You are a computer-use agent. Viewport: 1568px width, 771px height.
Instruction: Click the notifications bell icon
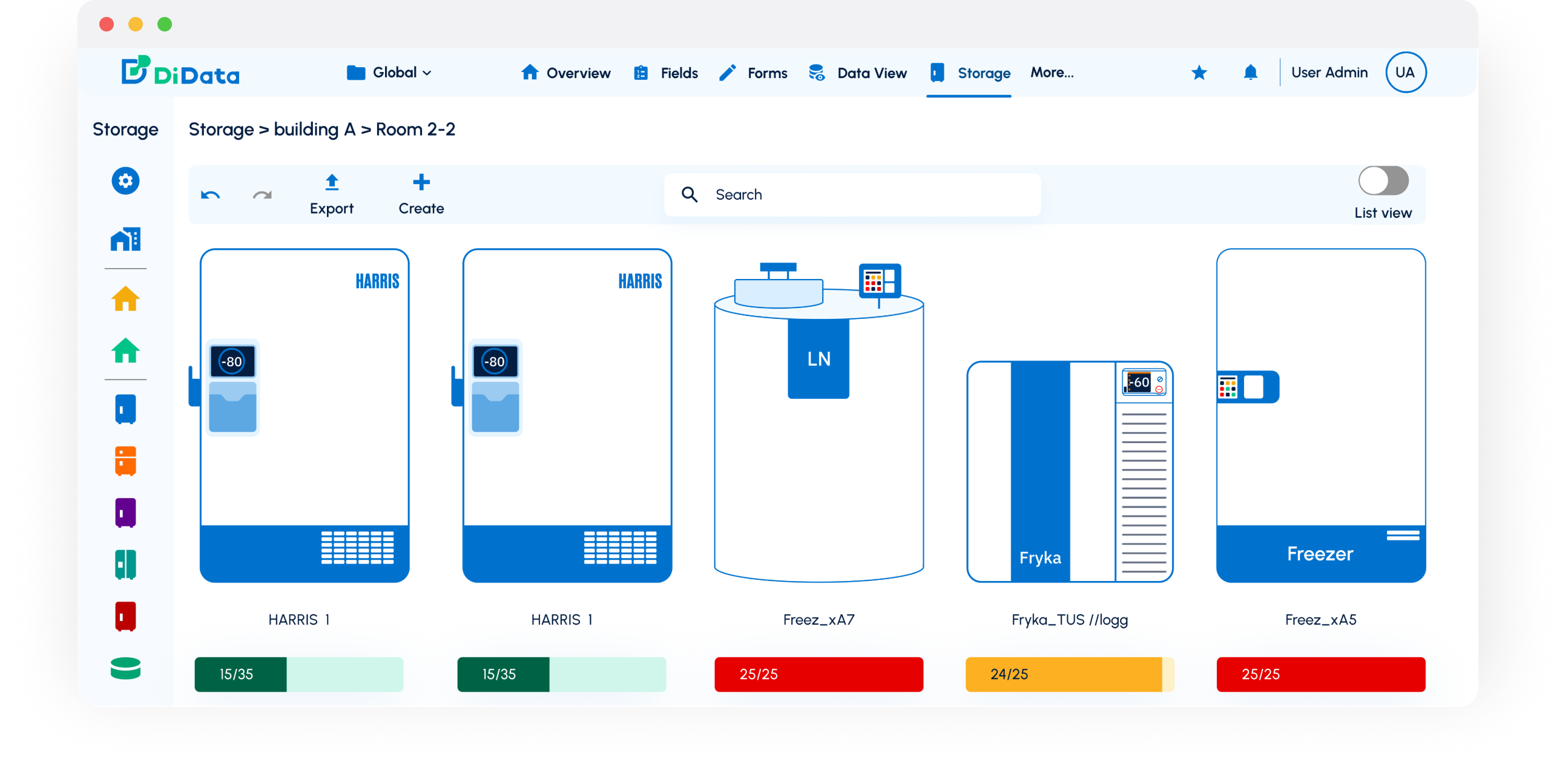tap(1250, 73)
